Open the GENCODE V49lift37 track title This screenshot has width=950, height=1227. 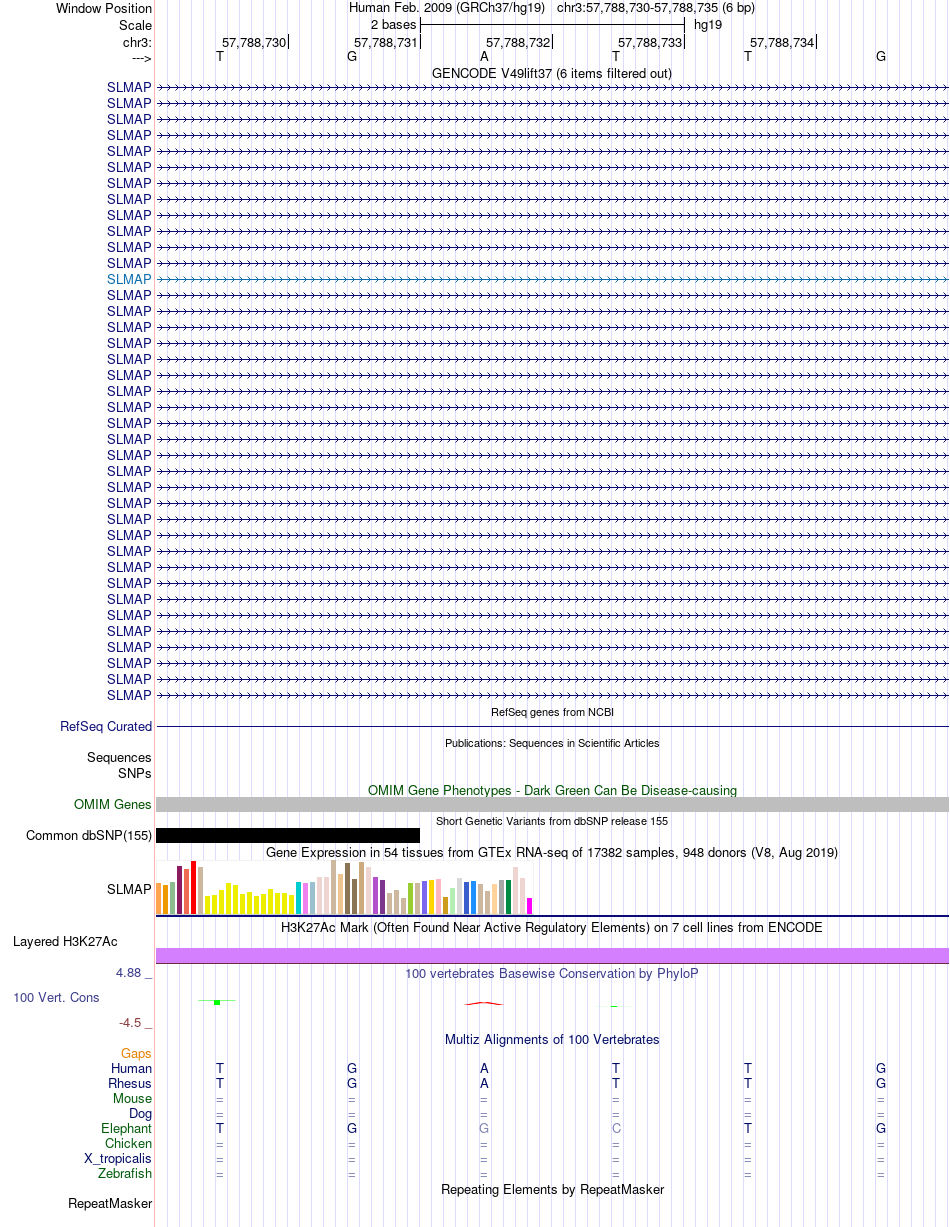552,74
